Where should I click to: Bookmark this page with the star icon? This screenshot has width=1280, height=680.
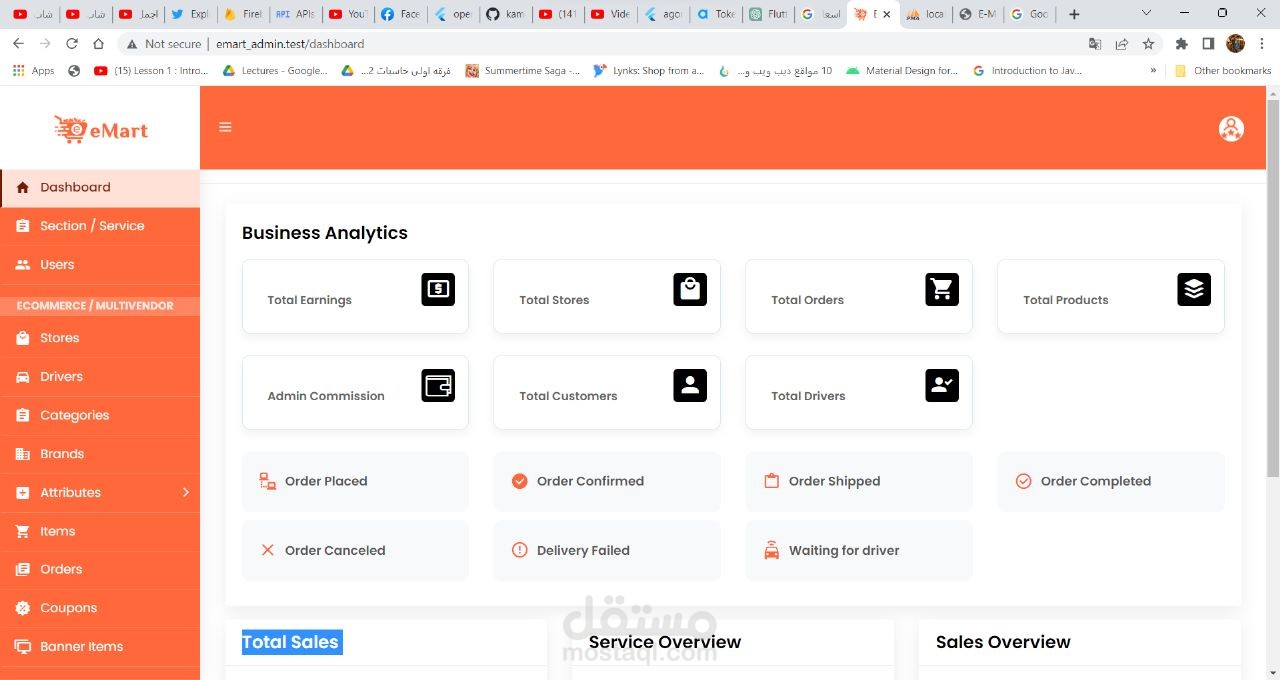(1149, 44)
